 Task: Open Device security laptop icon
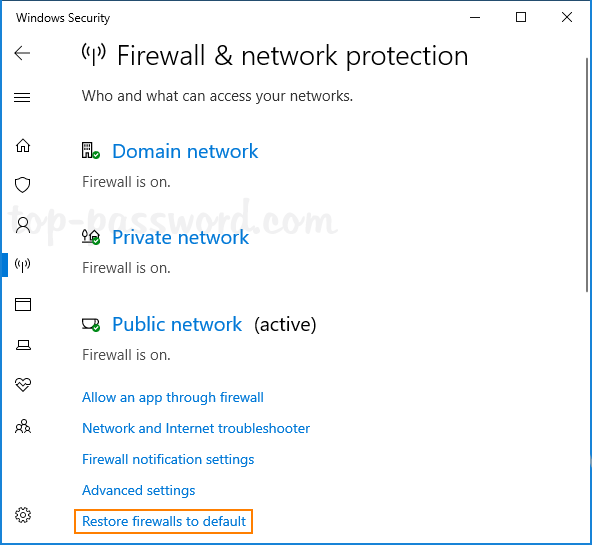coord(23,345)
